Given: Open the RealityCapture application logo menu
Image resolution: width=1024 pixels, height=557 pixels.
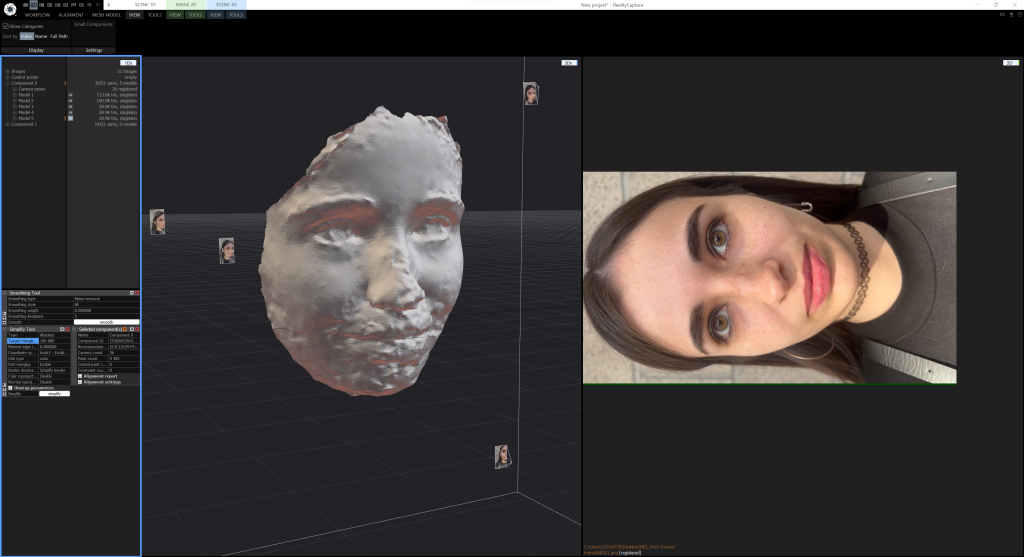Looking at the screenshot, I should (x=10, y=9).
